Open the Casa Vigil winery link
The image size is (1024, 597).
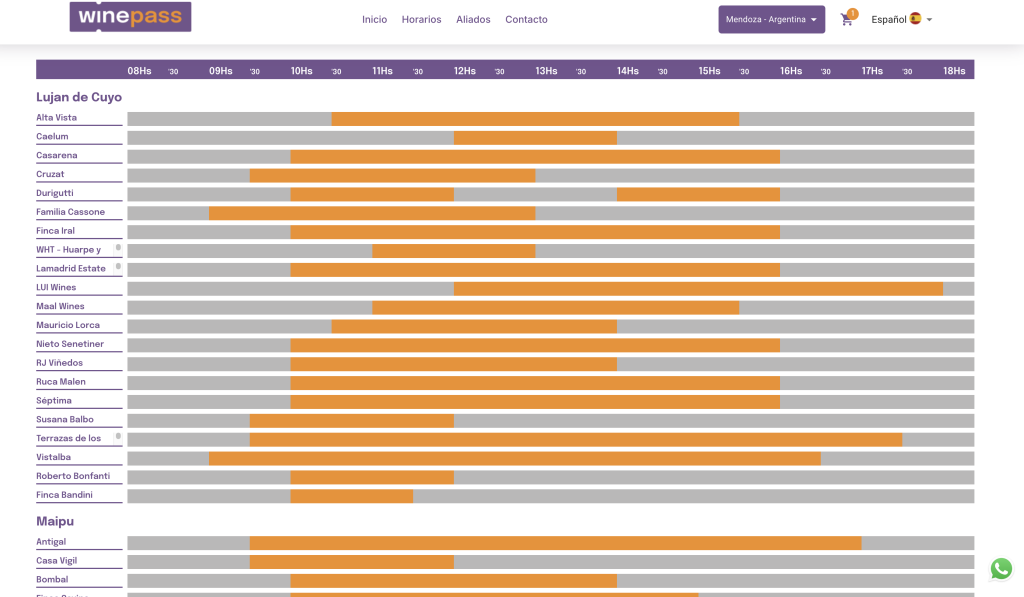tap(56, 561)
